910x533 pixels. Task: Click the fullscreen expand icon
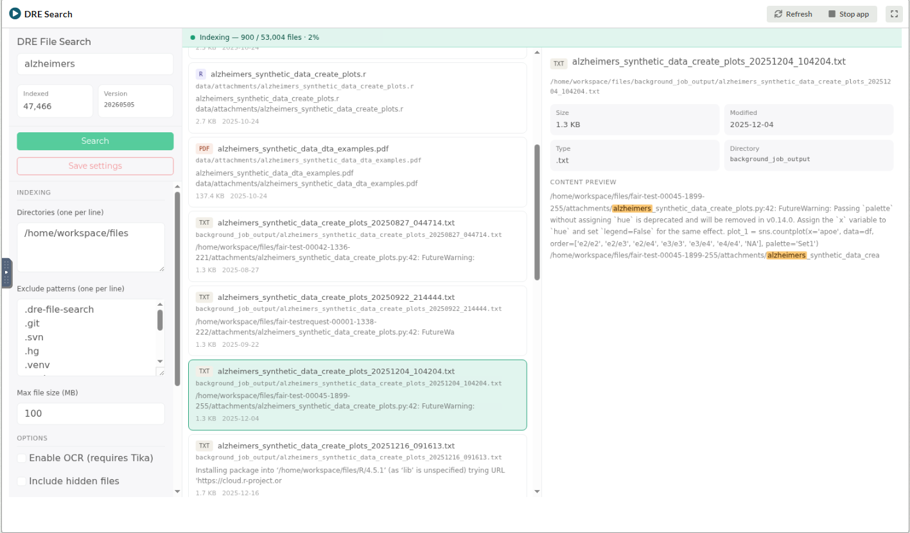pos(894,14)
